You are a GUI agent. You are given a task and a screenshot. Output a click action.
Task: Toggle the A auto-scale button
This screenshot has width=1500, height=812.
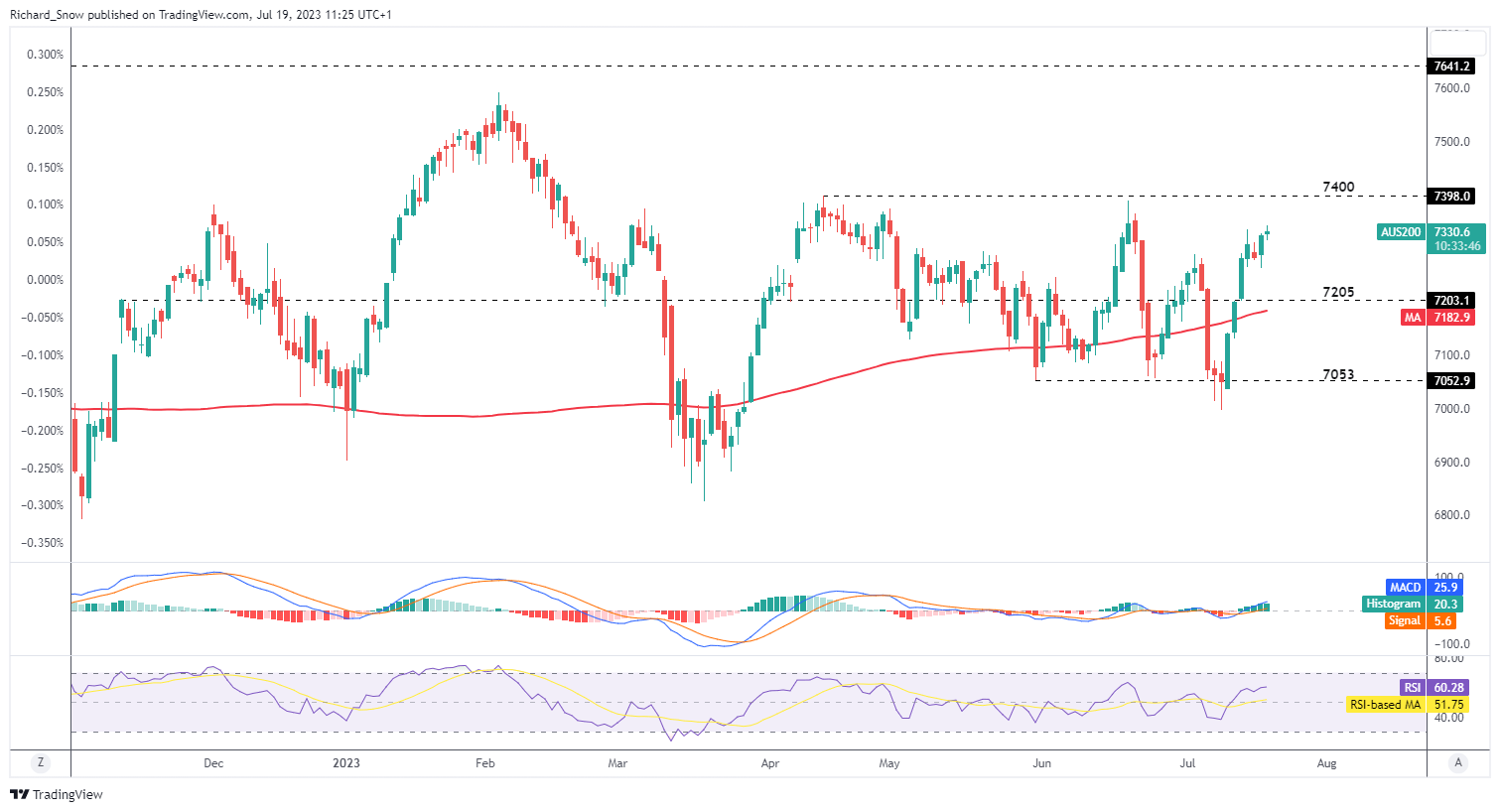pos(1457,762)
